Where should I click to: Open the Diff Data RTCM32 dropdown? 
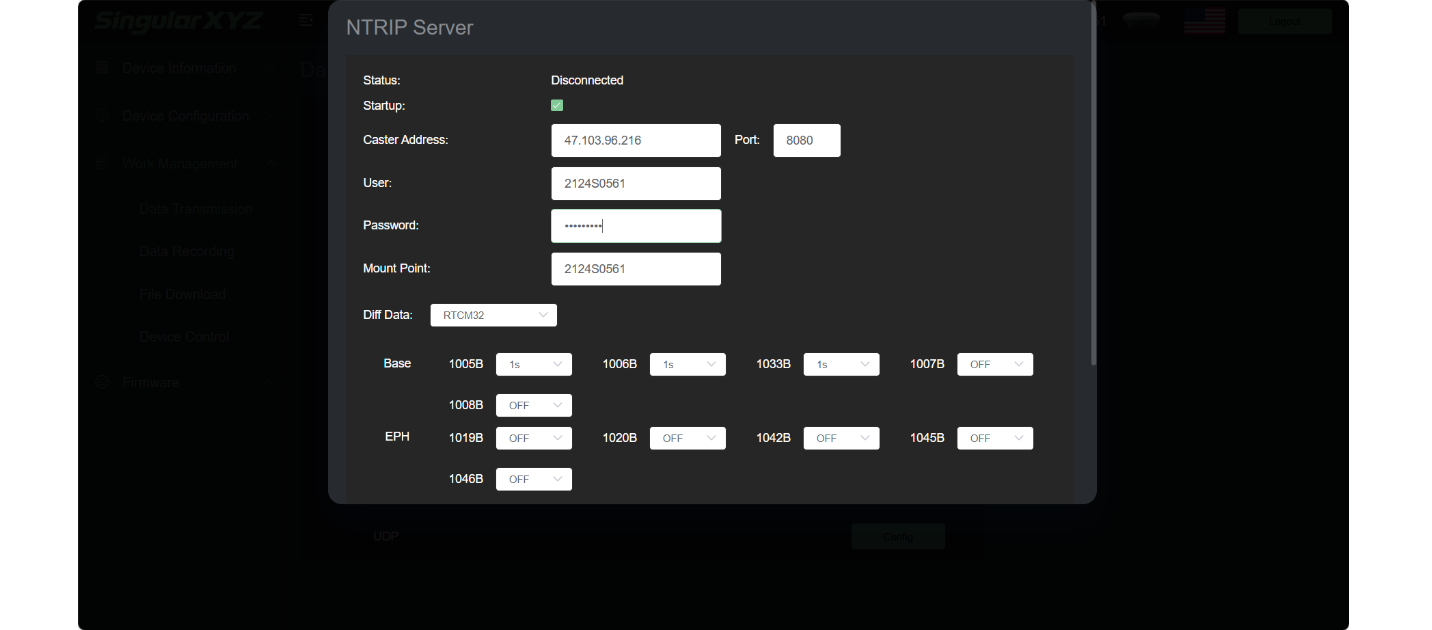(x=493, y=315)
